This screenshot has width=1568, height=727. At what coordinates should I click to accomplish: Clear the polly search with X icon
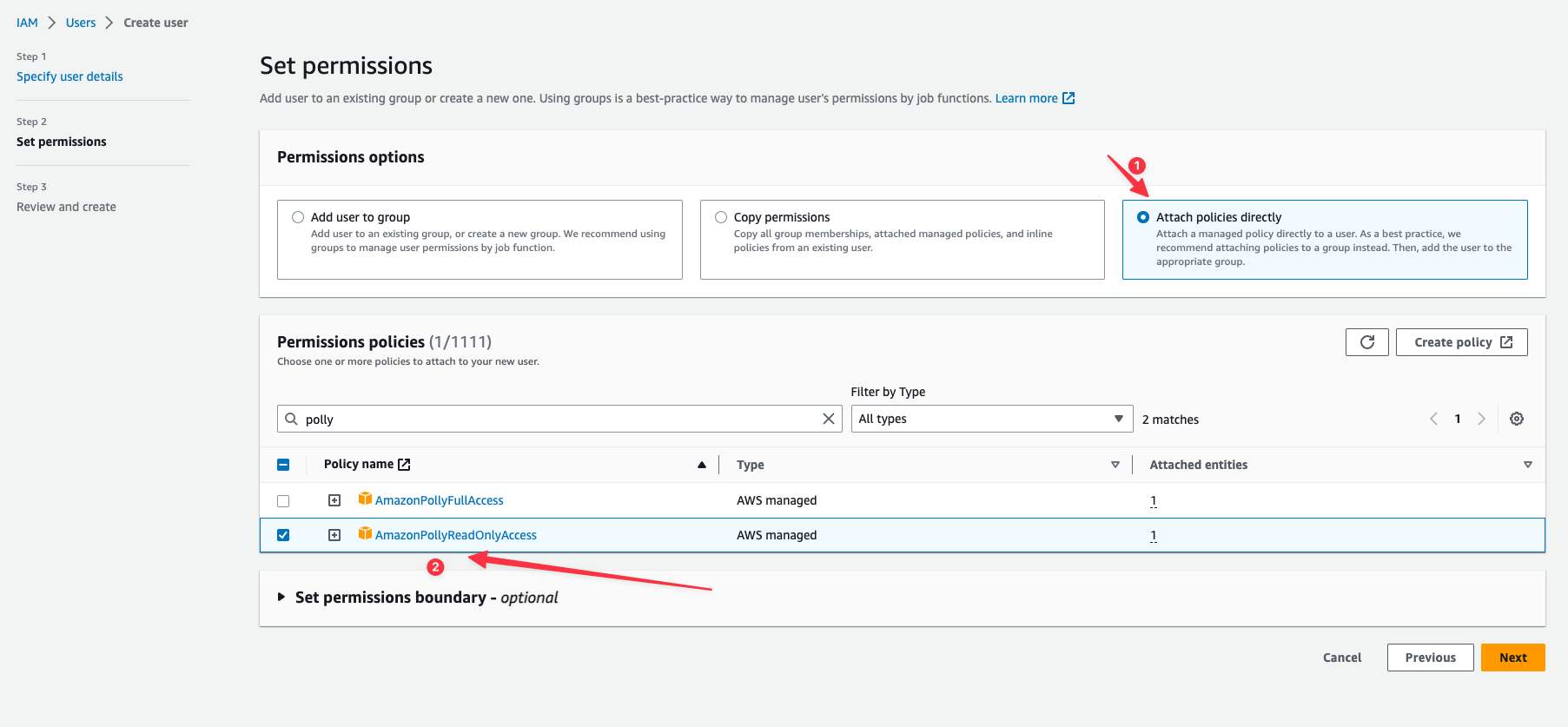pos(828,419)
